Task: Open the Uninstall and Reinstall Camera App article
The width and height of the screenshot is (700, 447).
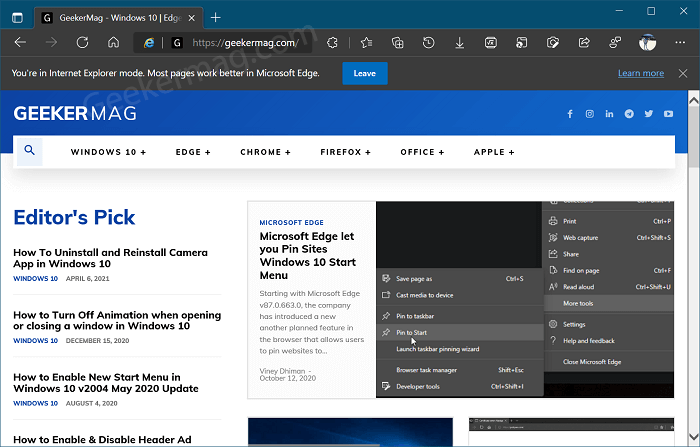Action: coord(110,258)
